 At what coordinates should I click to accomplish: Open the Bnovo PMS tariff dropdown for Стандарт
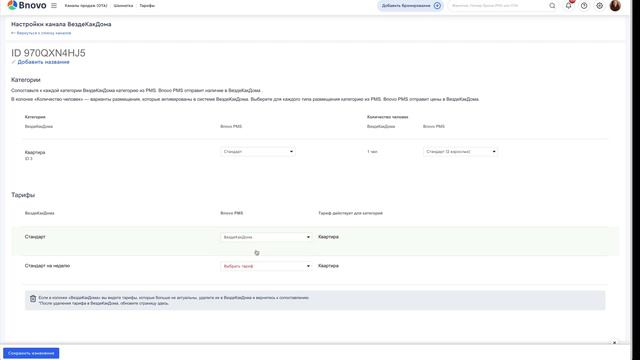tap(266, 237)
